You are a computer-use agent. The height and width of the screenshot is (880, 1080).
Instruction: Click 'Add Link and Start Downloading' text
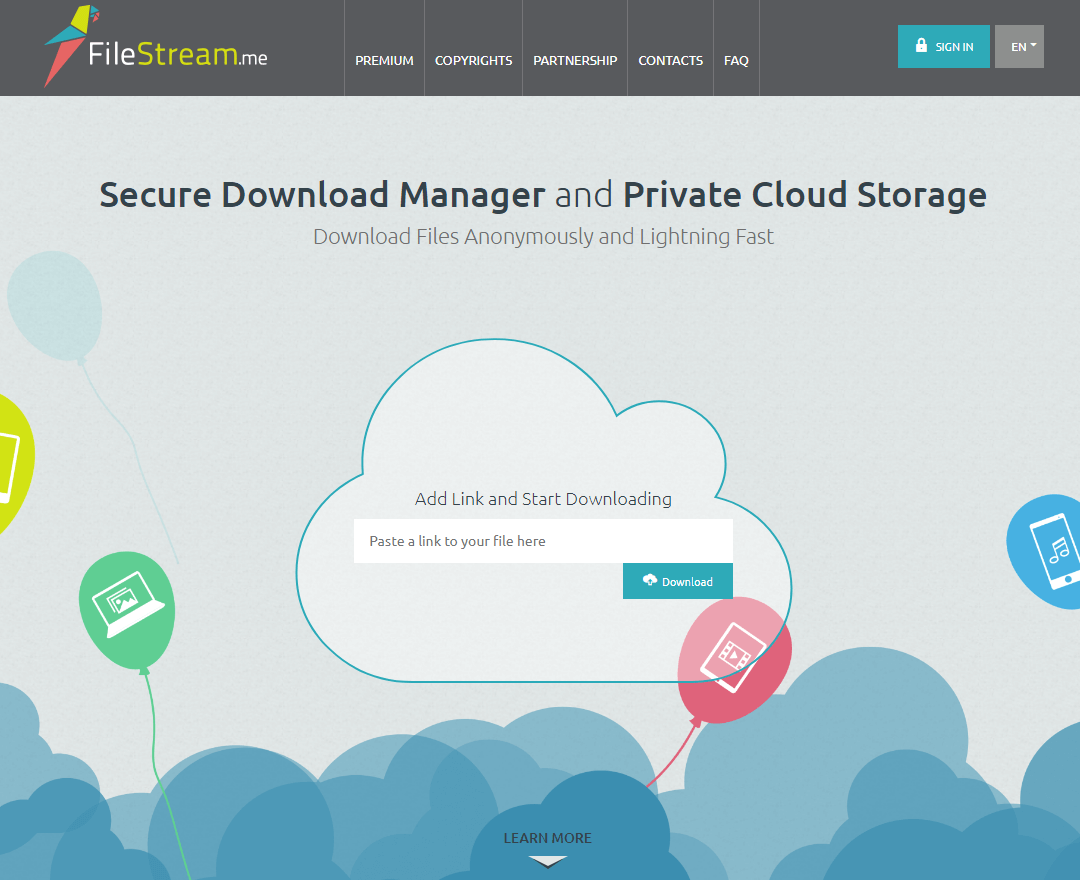pyautogui.click(x=543, y=499)
